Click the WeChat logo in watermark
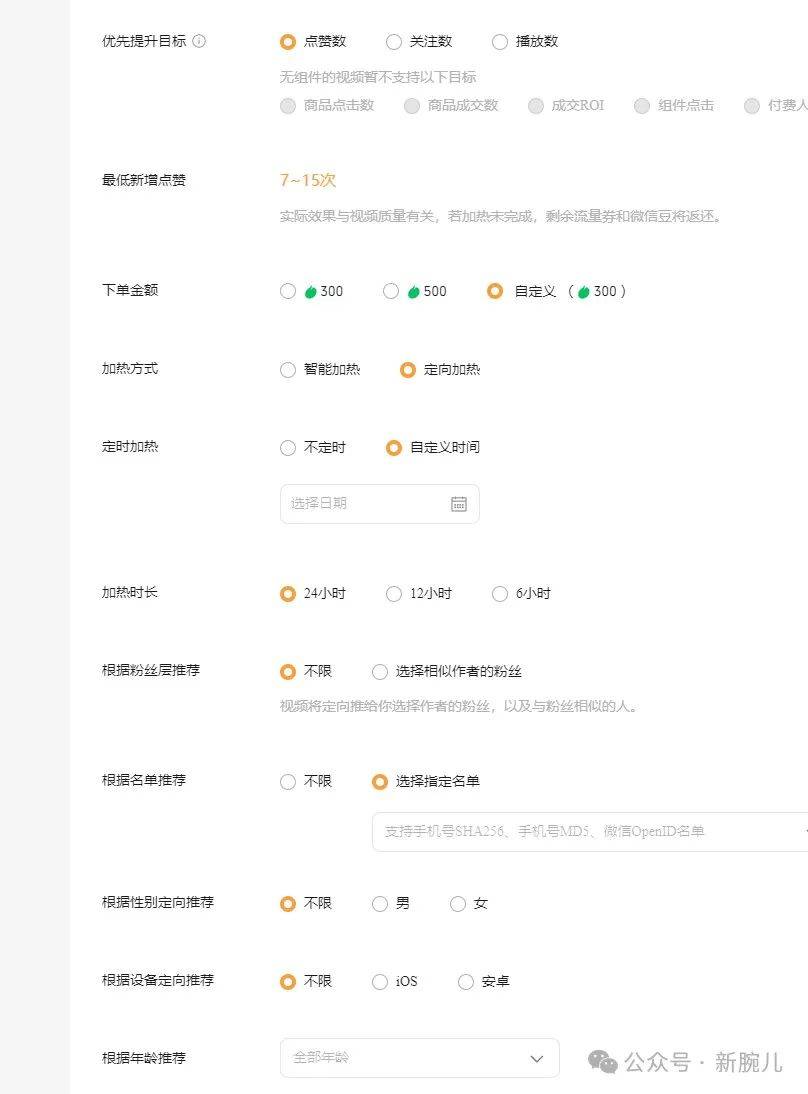 coord(602,1061)
